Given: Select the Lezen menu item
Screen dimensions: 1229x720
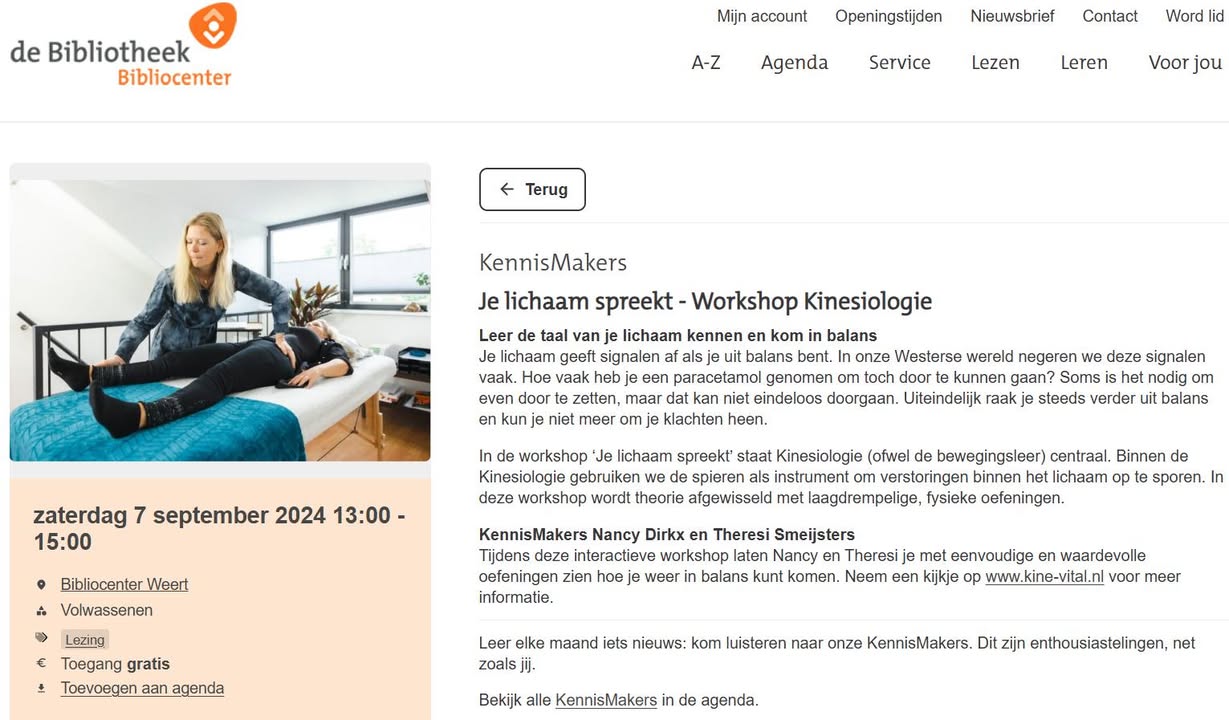Looking at the screenshot, I should click(x=995, y=62).
